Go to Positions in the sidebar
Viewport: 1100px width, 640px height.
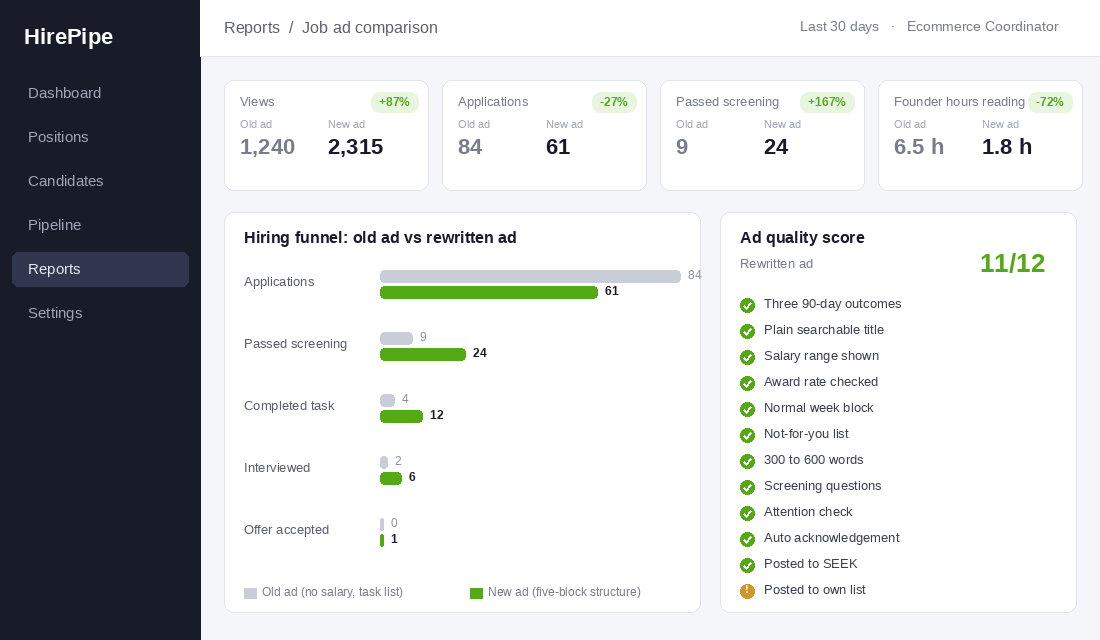click(x=100, y=138)
